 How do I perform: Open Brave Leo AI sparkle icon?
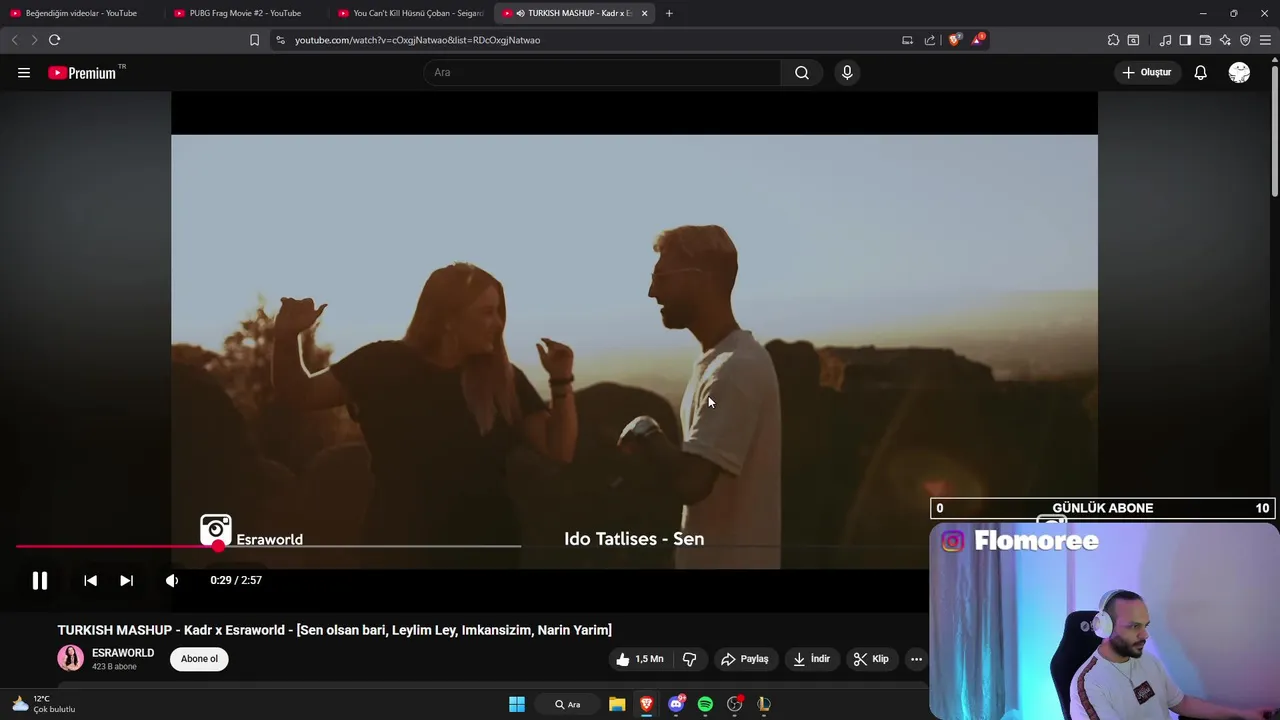tap(1225, 40)
